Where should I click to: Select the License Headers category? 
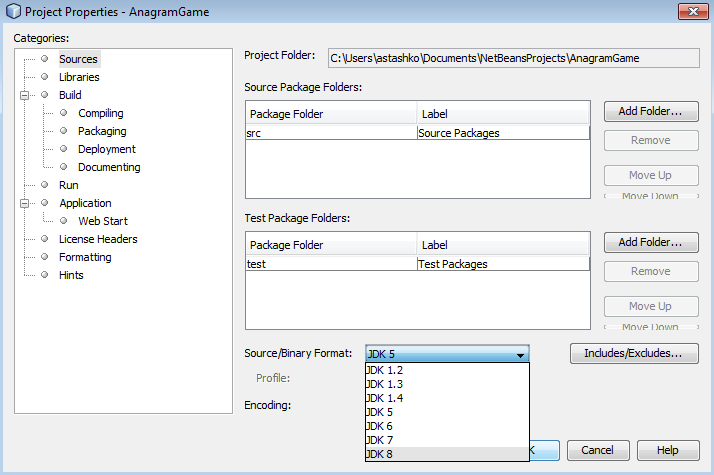click(x=98, y=239)
